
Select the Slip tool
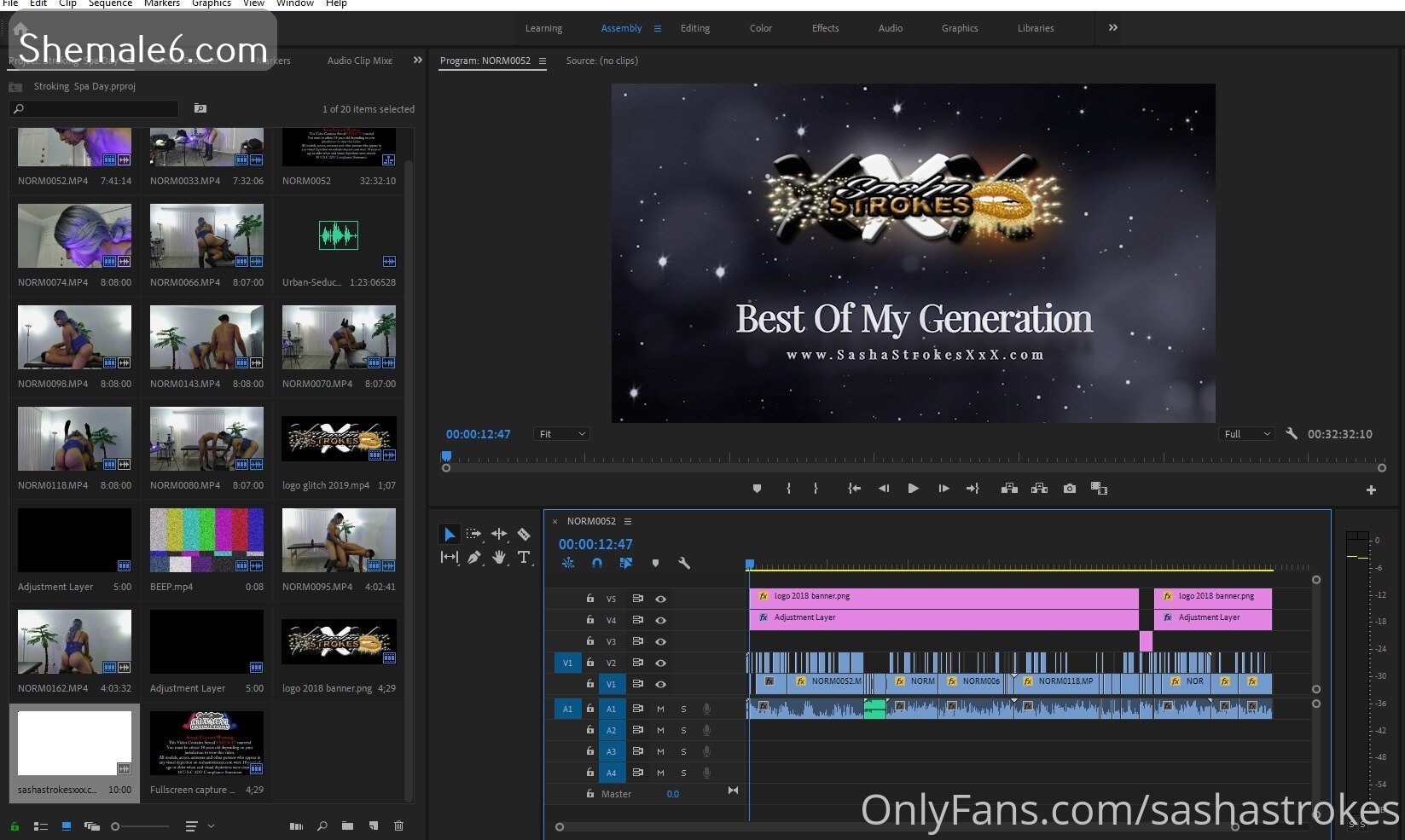[449, 557]
